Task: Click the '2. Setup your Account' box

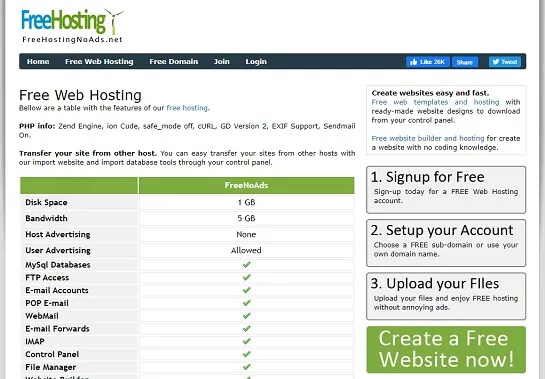Action: point(446,243)
